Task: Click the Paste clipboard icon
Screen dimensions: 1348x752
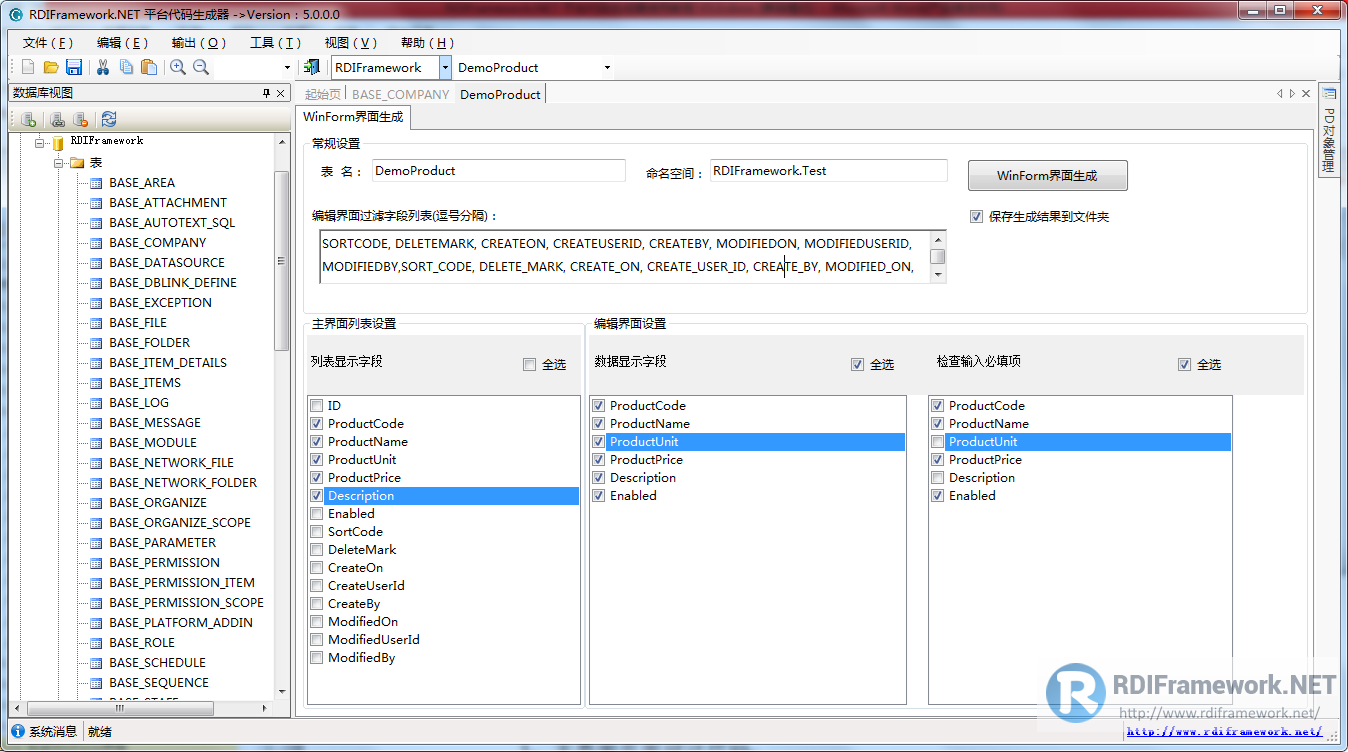Action: (150, 67)
